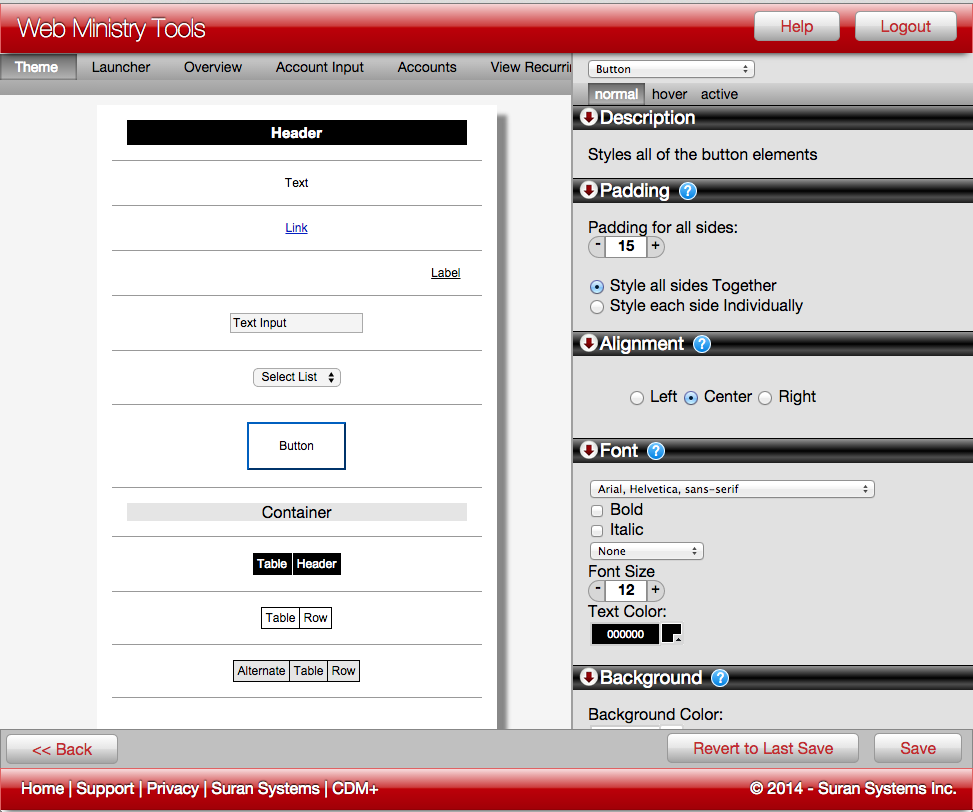This screenshot has width=973, height=812.
Task: Collapse Description section with red arrow icon
Action: (x=589, y=118)
